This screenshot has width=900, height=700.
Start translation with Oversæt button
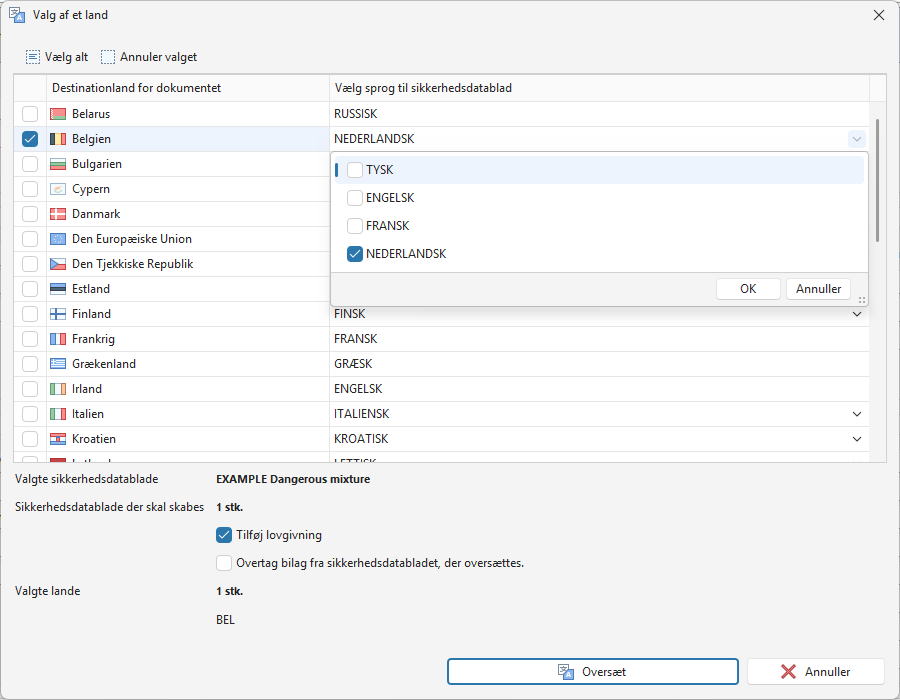pos(592,671)
